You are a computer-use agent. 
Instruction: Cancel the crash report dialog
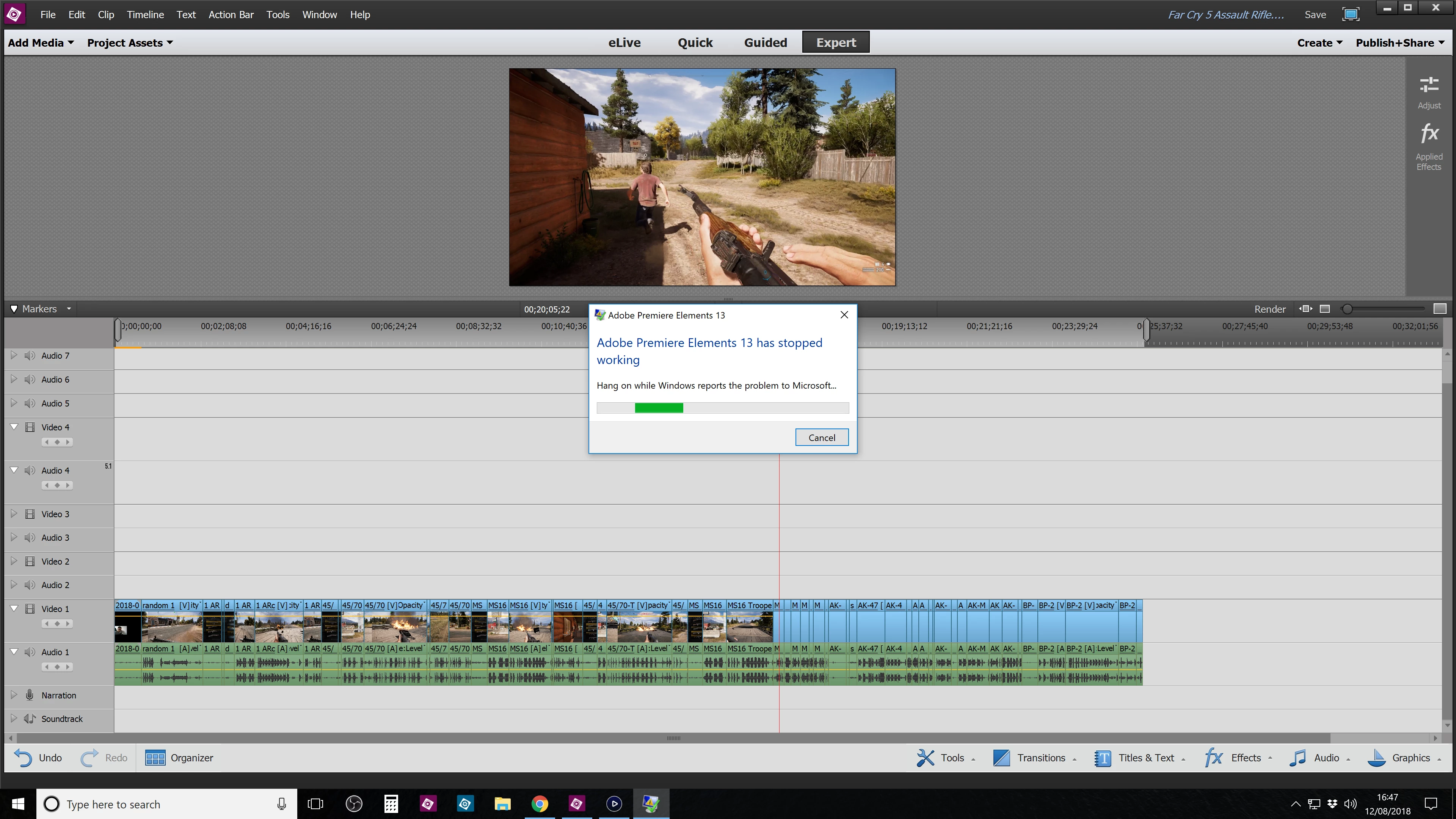[821, 438]
